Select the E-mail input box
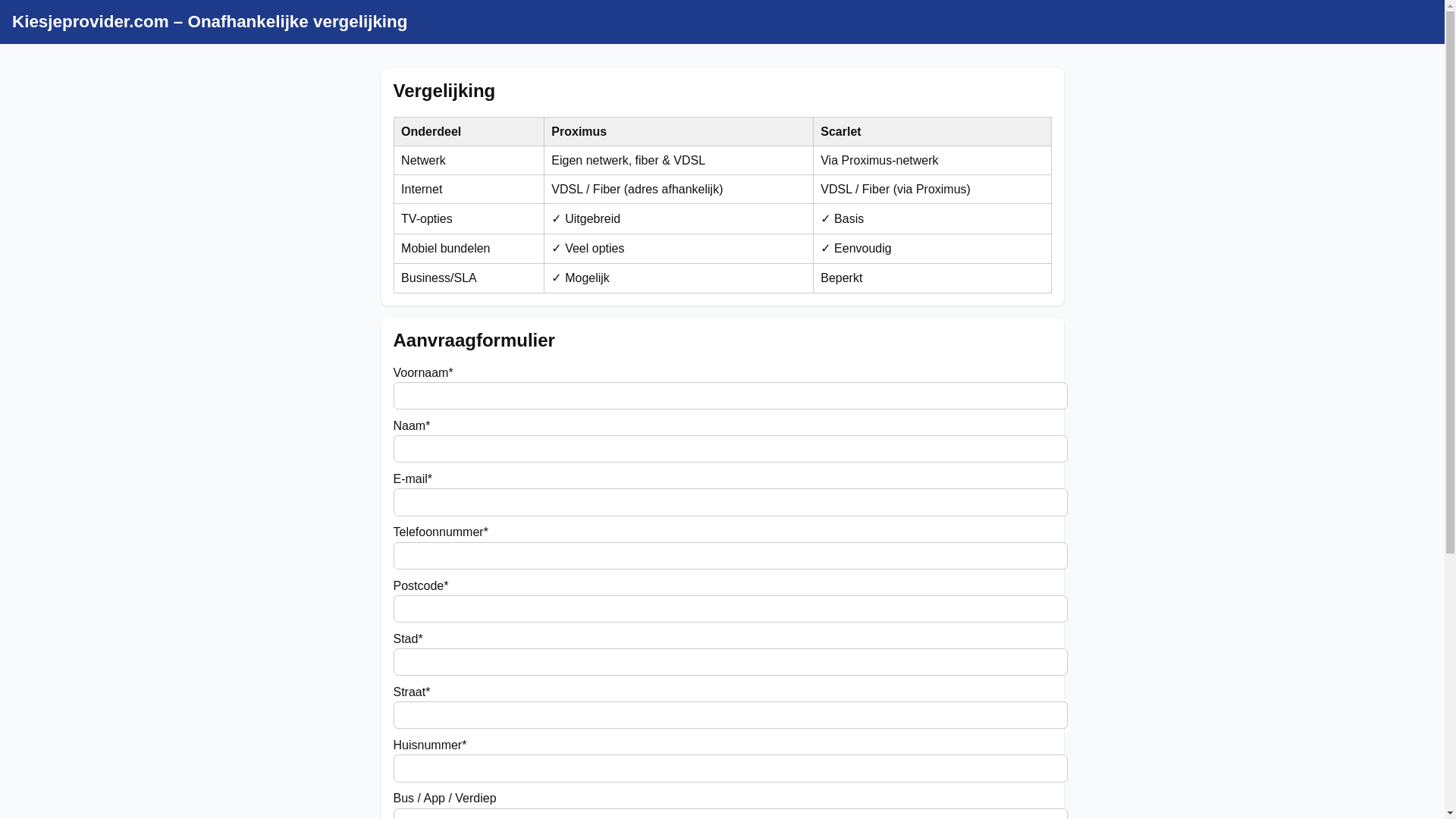Viewport: 1456px width, 819px height. [x=730, y=502]
